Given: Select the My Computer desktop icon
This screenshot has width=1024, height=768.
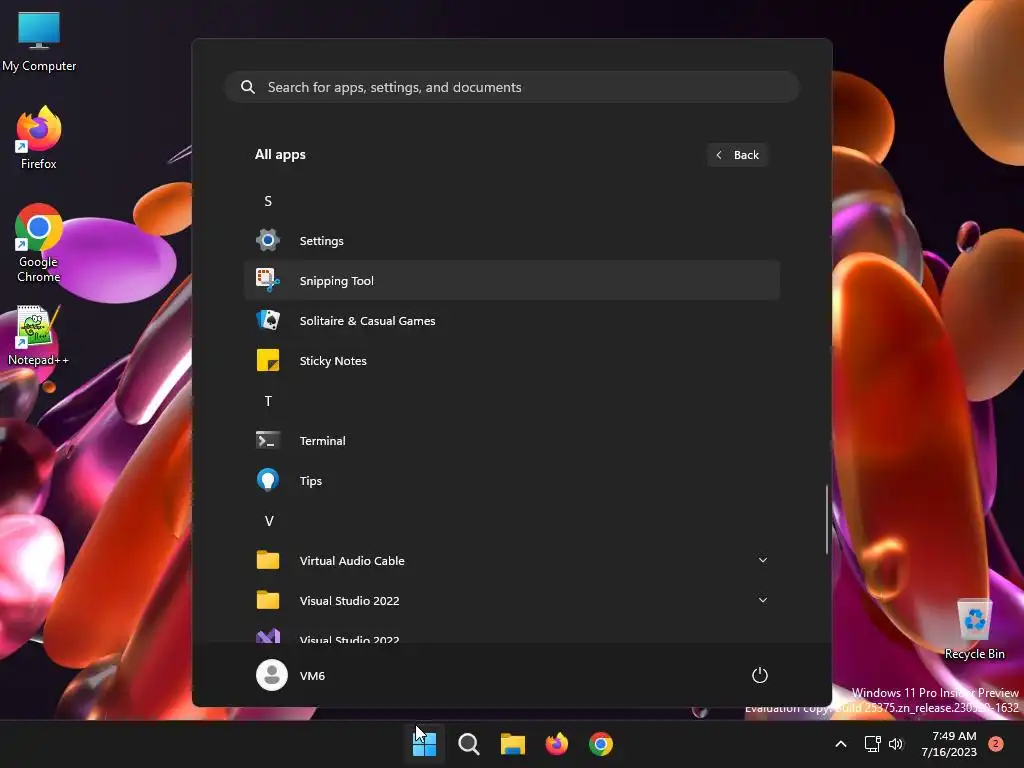Looking at the screenshot, I should pyautogui.click(x=39, y=40).
